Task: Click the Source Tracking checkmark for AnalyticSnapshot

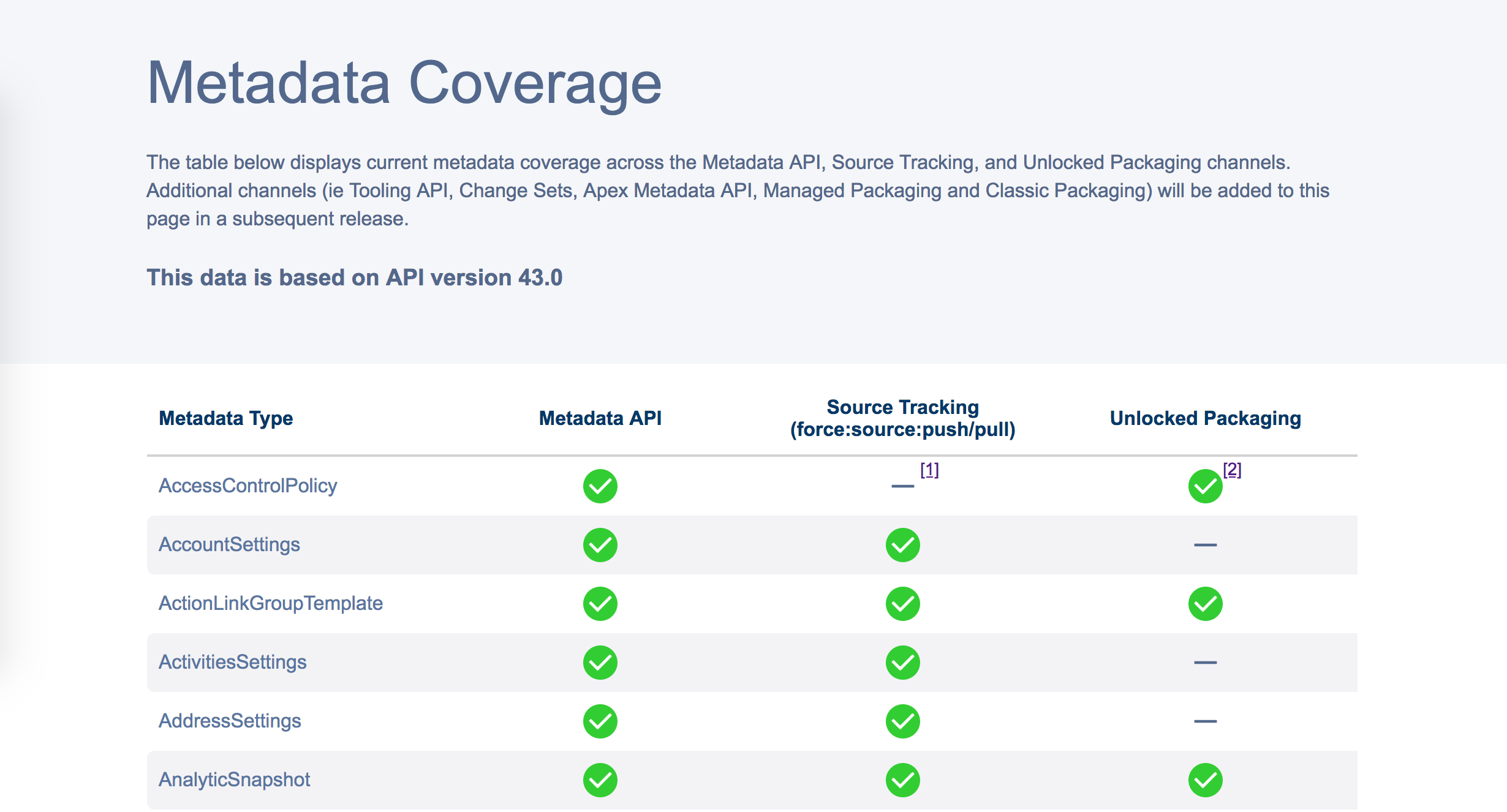Action: 902,779
